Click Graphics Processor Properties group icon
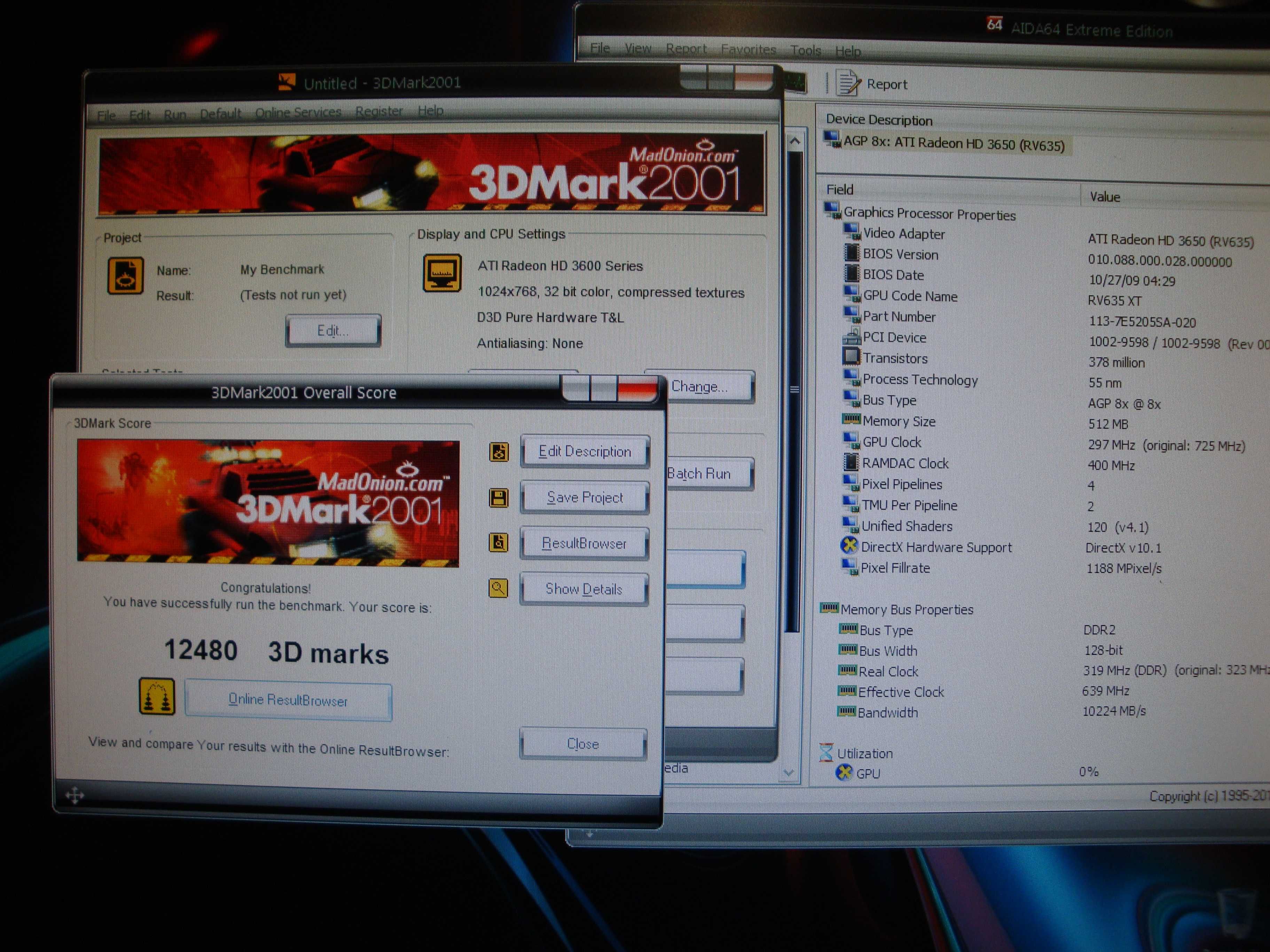Screen dimensions: 1270x952 (x=832, y=211)
